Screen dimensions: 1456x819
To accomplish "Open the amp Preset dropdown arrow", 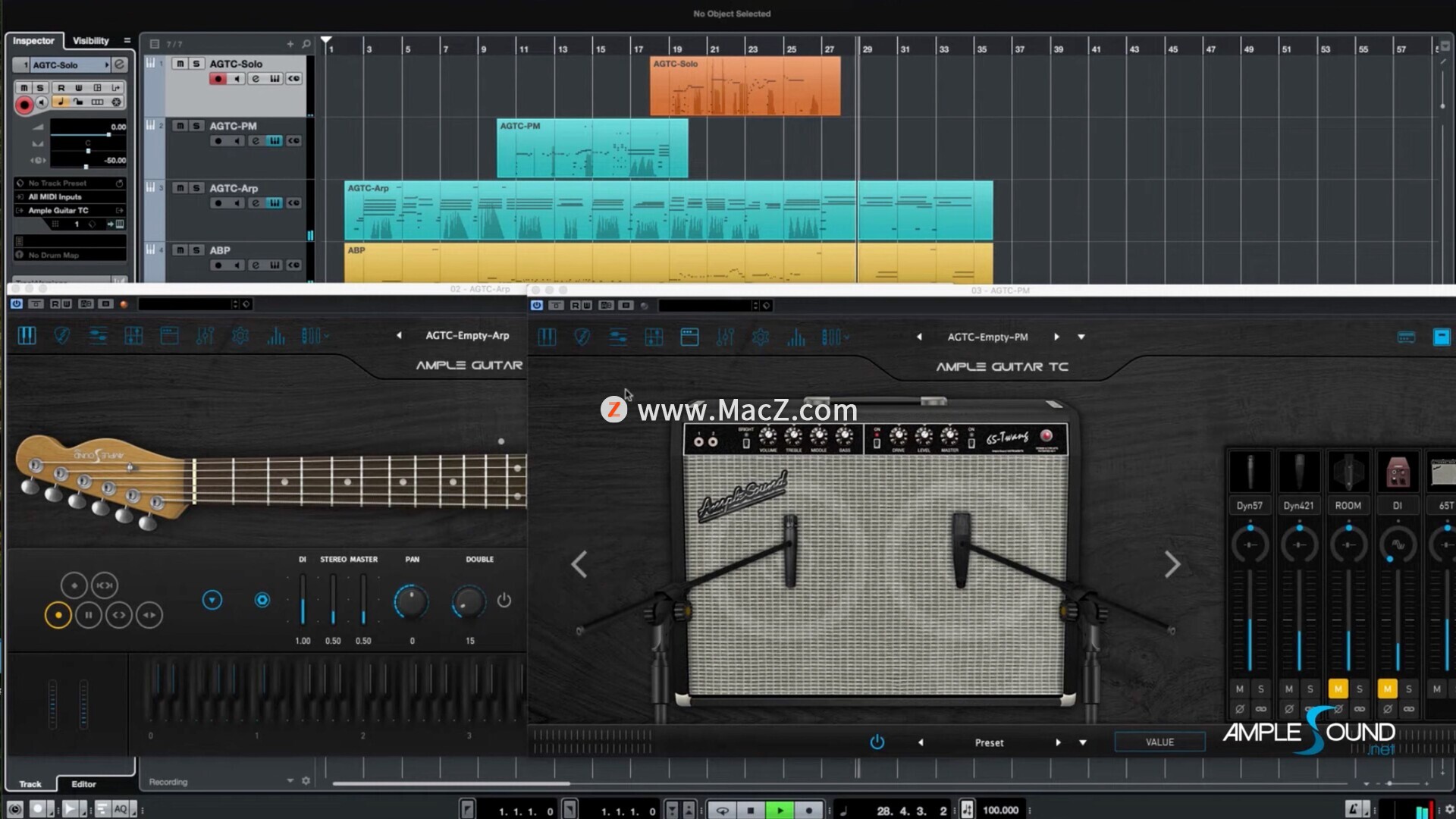I will point(1083,742).
